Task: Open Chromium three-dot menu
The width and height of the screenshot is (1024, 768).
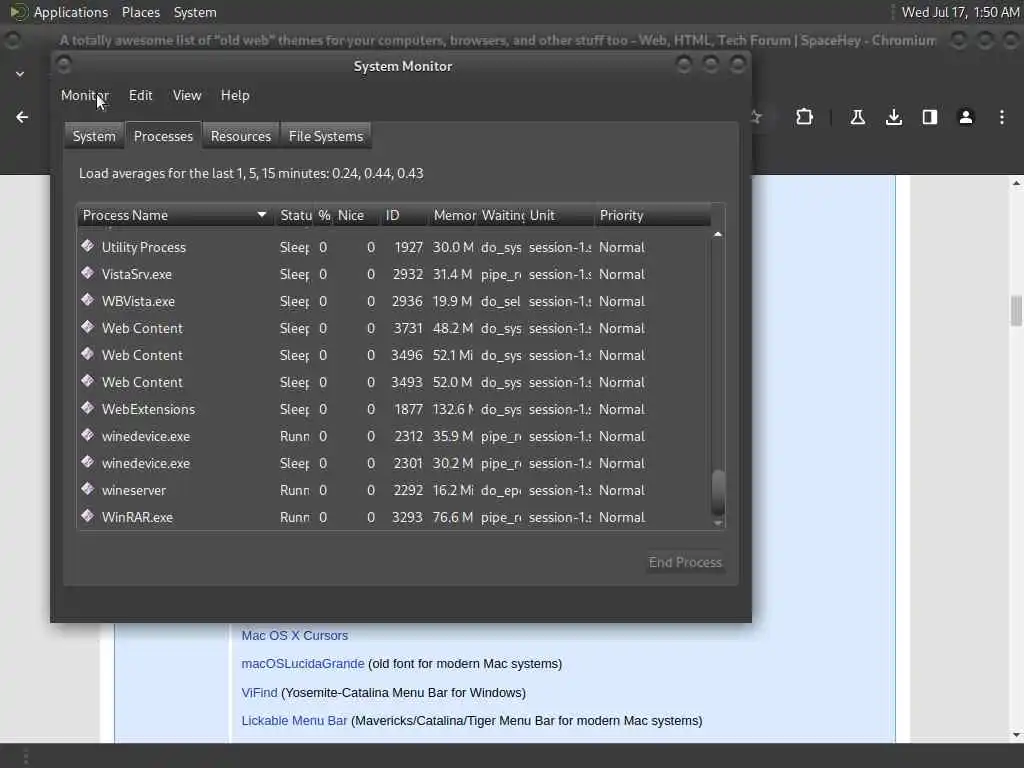Action: pos(1002,117)
